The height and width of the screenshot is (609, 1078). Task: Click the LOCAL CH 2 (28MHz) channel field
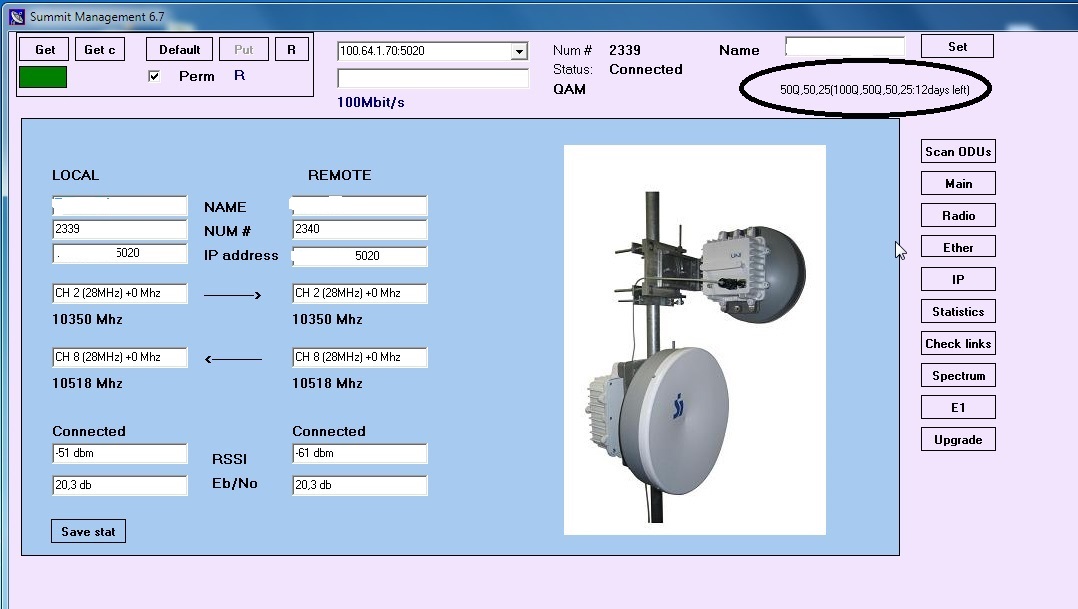[x=120, y=294]
